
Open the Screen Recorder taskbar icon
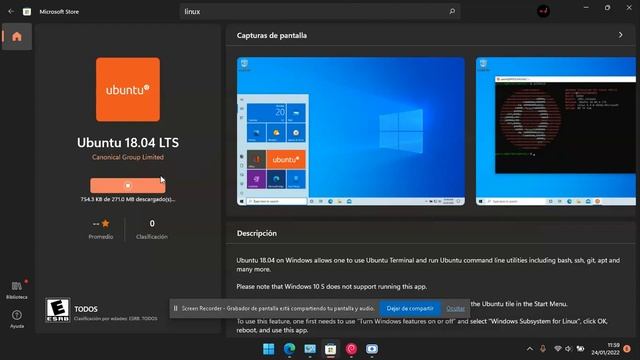tap(371, 349)
